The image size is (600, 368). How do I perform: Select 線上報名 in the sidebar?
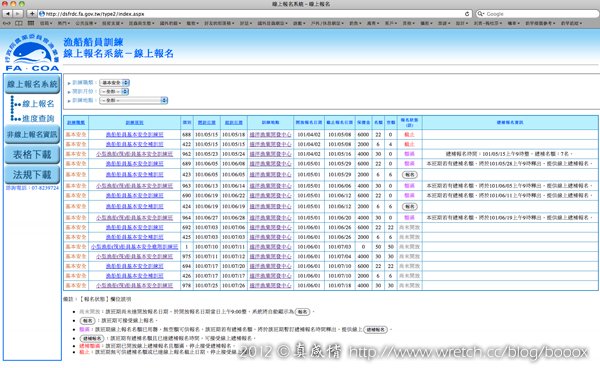click(x=38, y=104)
